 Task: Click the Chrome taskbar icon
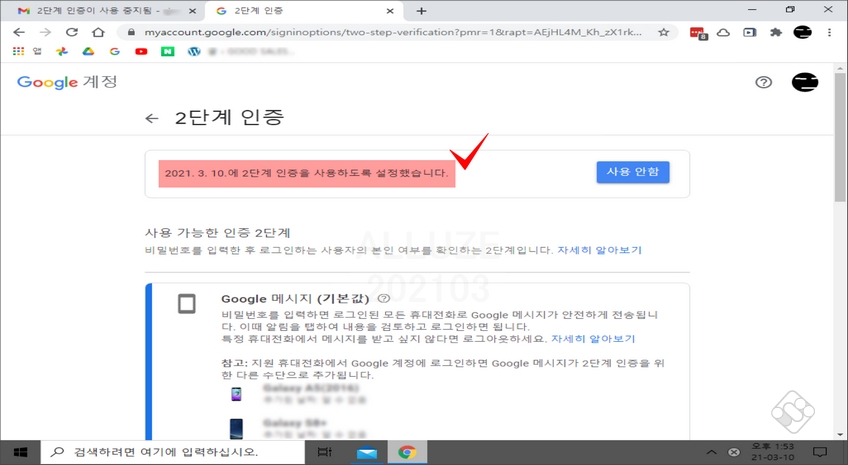[407, 452]
